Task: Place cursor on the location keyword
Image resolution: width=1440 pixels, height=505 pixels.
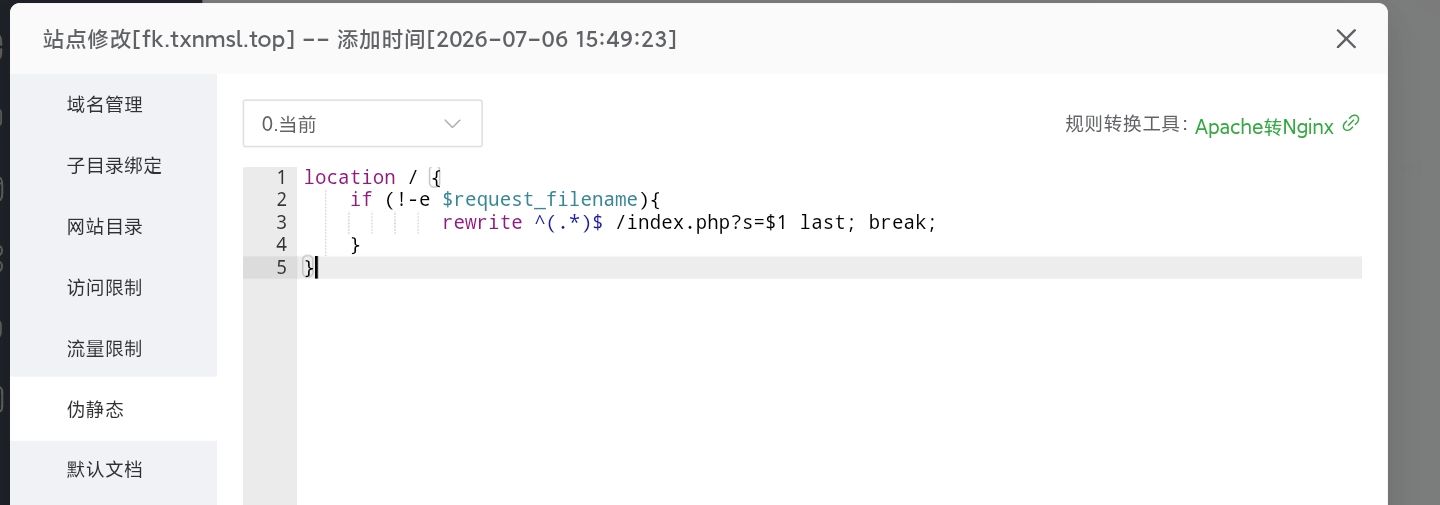Action: click(x=350, y=177)
